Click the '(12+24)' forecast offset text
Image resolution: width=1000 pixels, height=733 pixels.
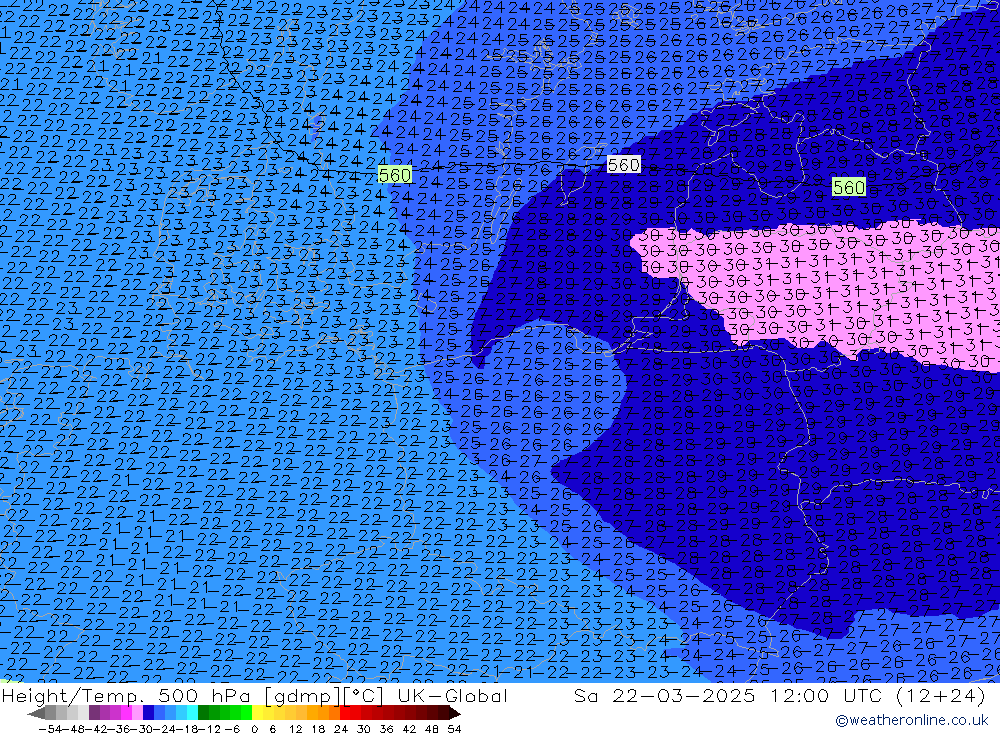click(x=941, y=696)
